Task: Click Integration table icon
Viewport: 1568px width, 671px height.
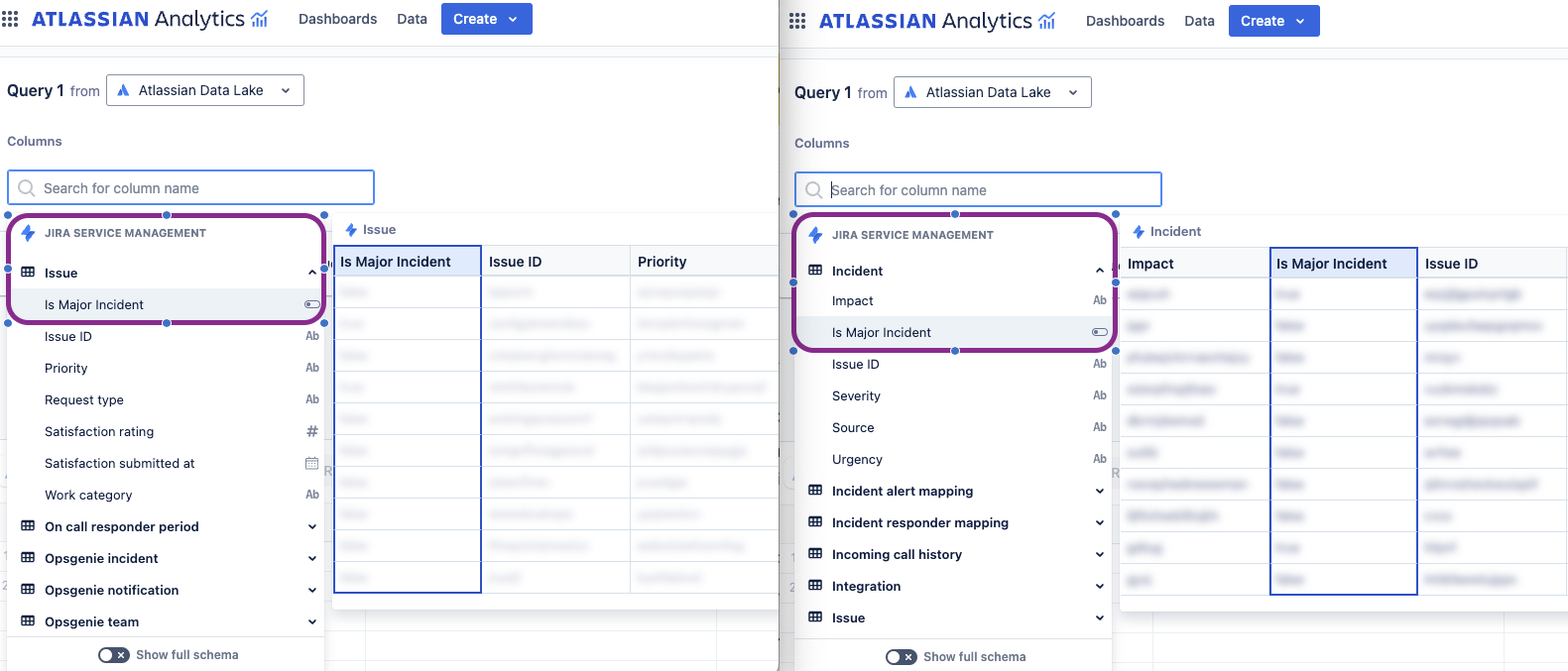Action: pos(815,586)
